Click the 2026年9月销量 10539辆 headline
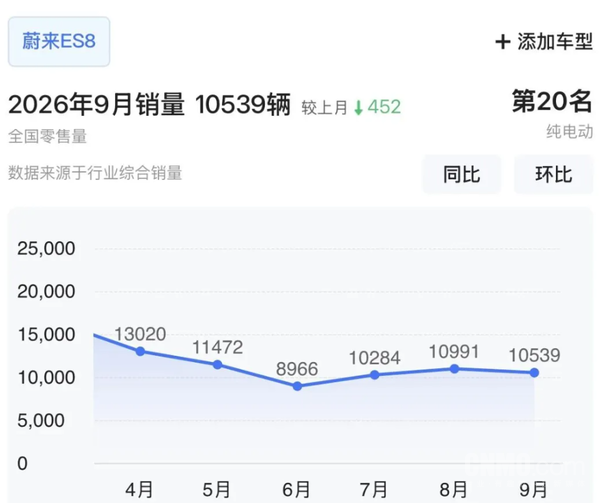Viewport: 600px width, 503px height. pyautogui.click(x=150, y=104)
